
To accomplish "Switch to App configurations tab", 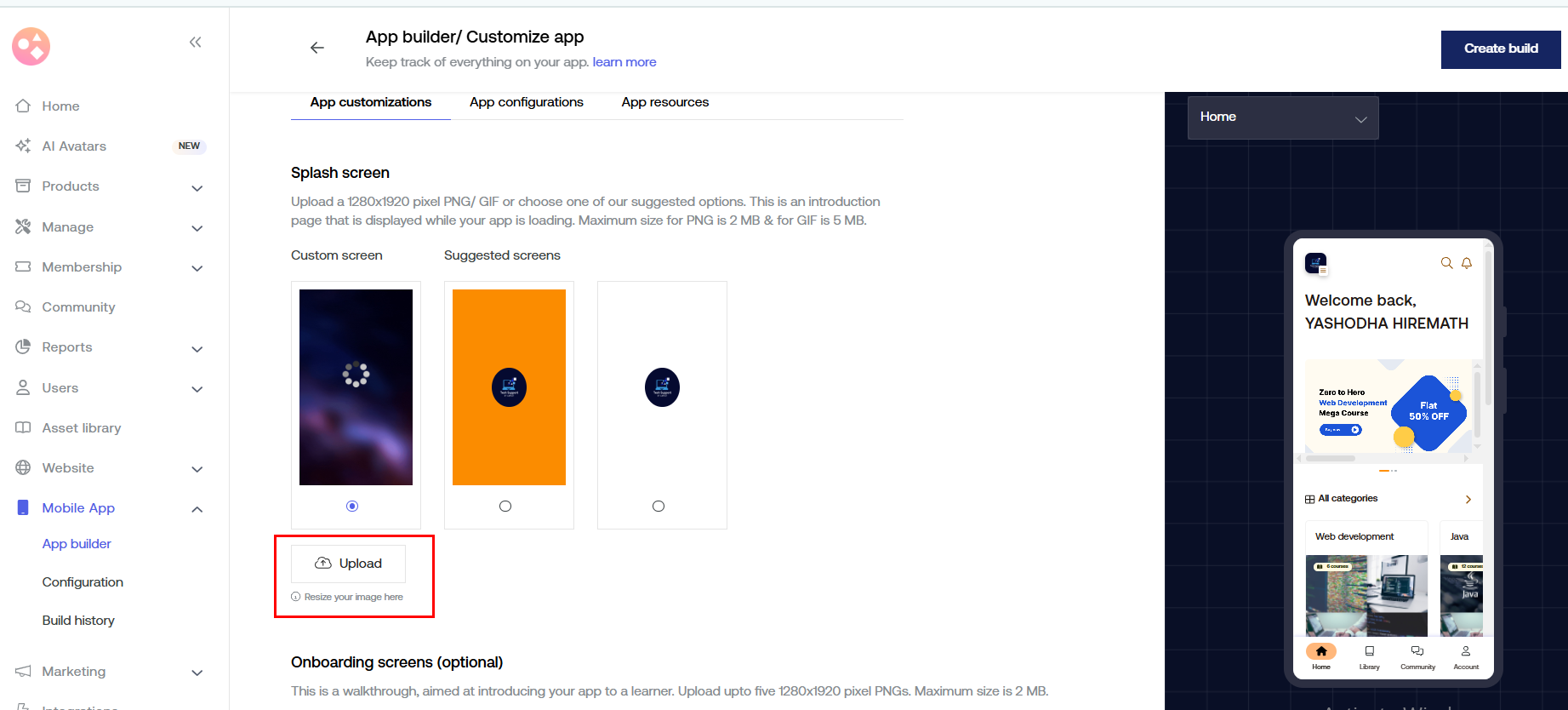I will 526,102.
